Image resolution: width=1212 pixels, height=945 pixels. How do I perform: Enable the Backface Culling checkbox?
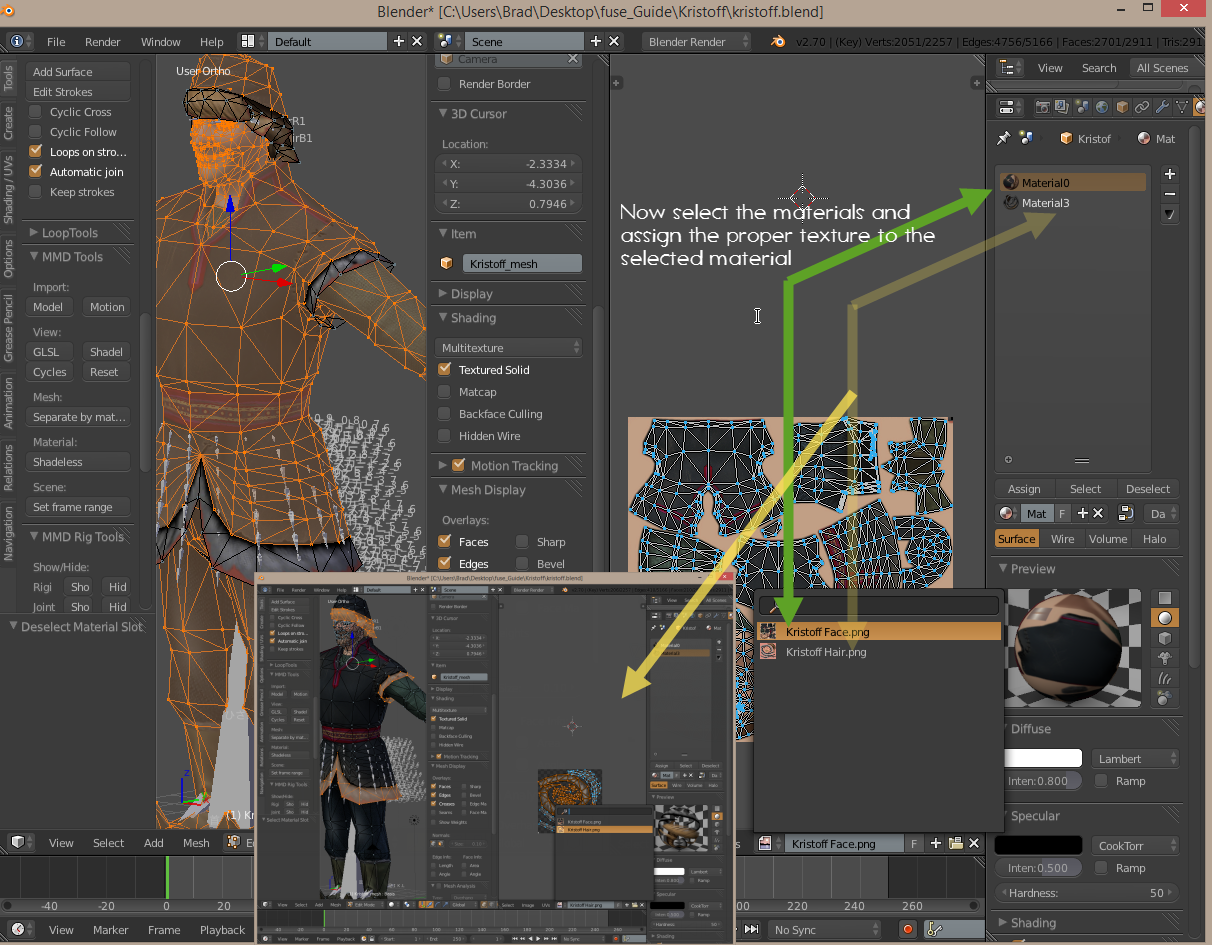click(445, 414)
